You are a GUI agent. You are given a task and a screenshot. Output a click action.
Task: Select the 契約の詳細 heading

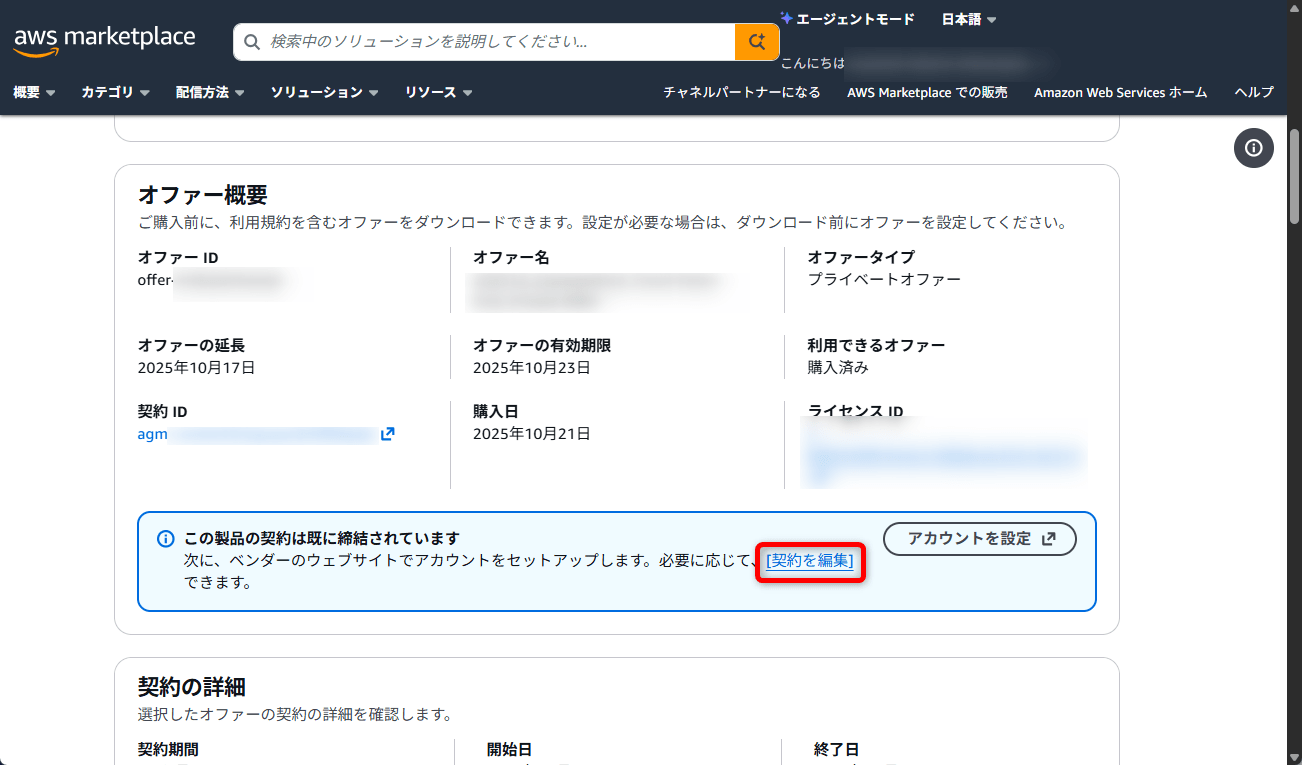tap(192, 686)
